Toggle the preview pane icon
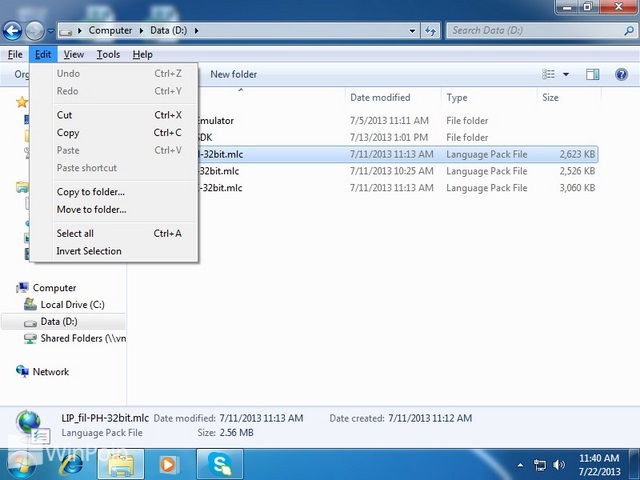This screenshot has width=640, height=480. click(593, 74)
